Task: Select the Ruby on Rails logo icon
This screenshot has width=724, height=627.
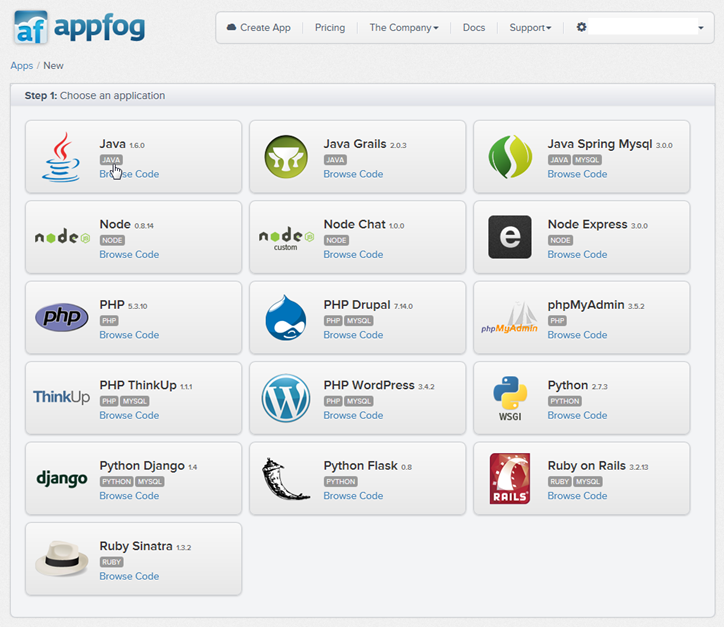Action: pyautogui.click(x=510, y=478)
